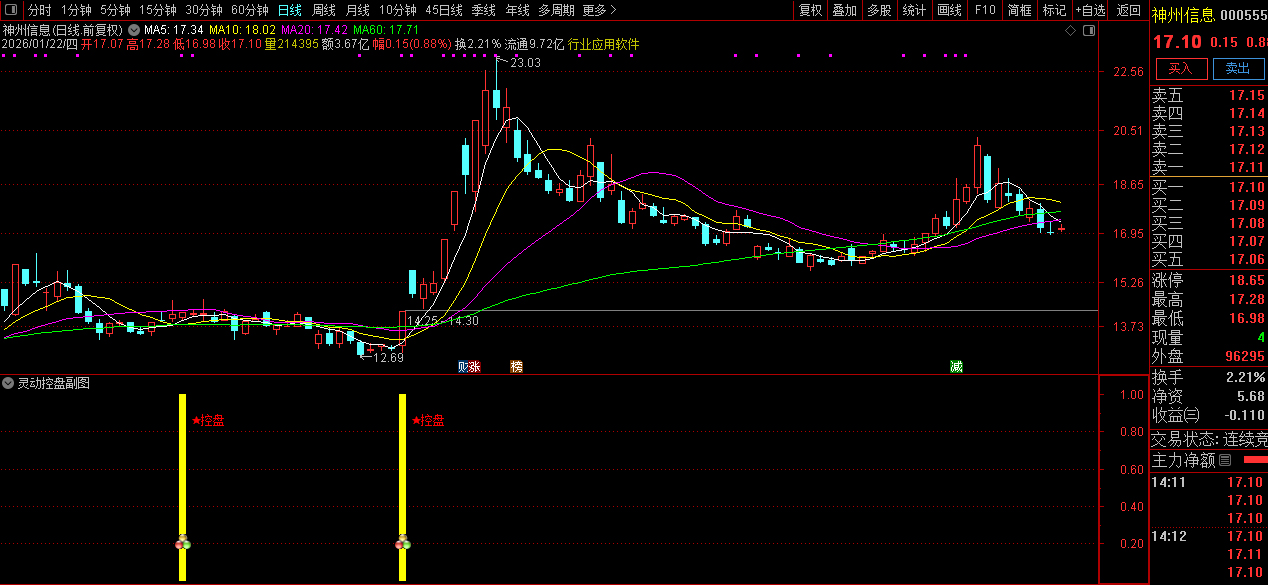Switch to the 年线 yearly chart
1268x585 pixels.
point(517,10)
